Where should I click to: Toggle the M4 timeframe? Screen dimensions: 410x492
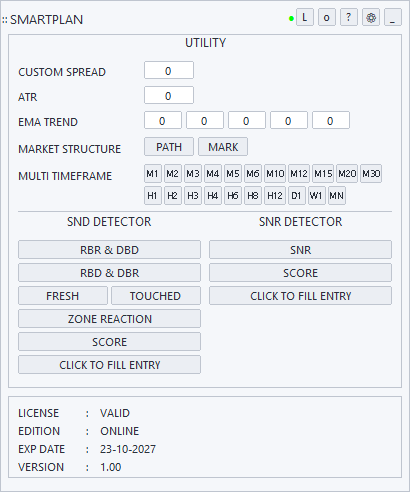213,173
